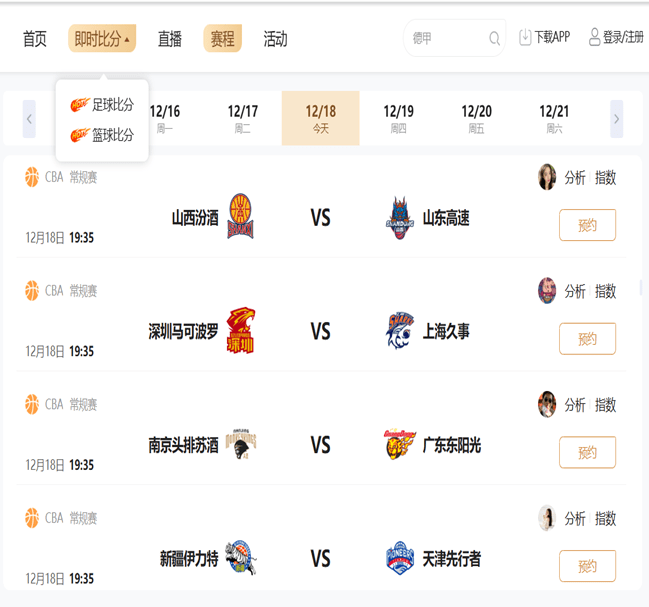Click 预约 for 山西汾酒 vs 山东高速
Screen dimensions: 649x607
[x=587, y=225]
